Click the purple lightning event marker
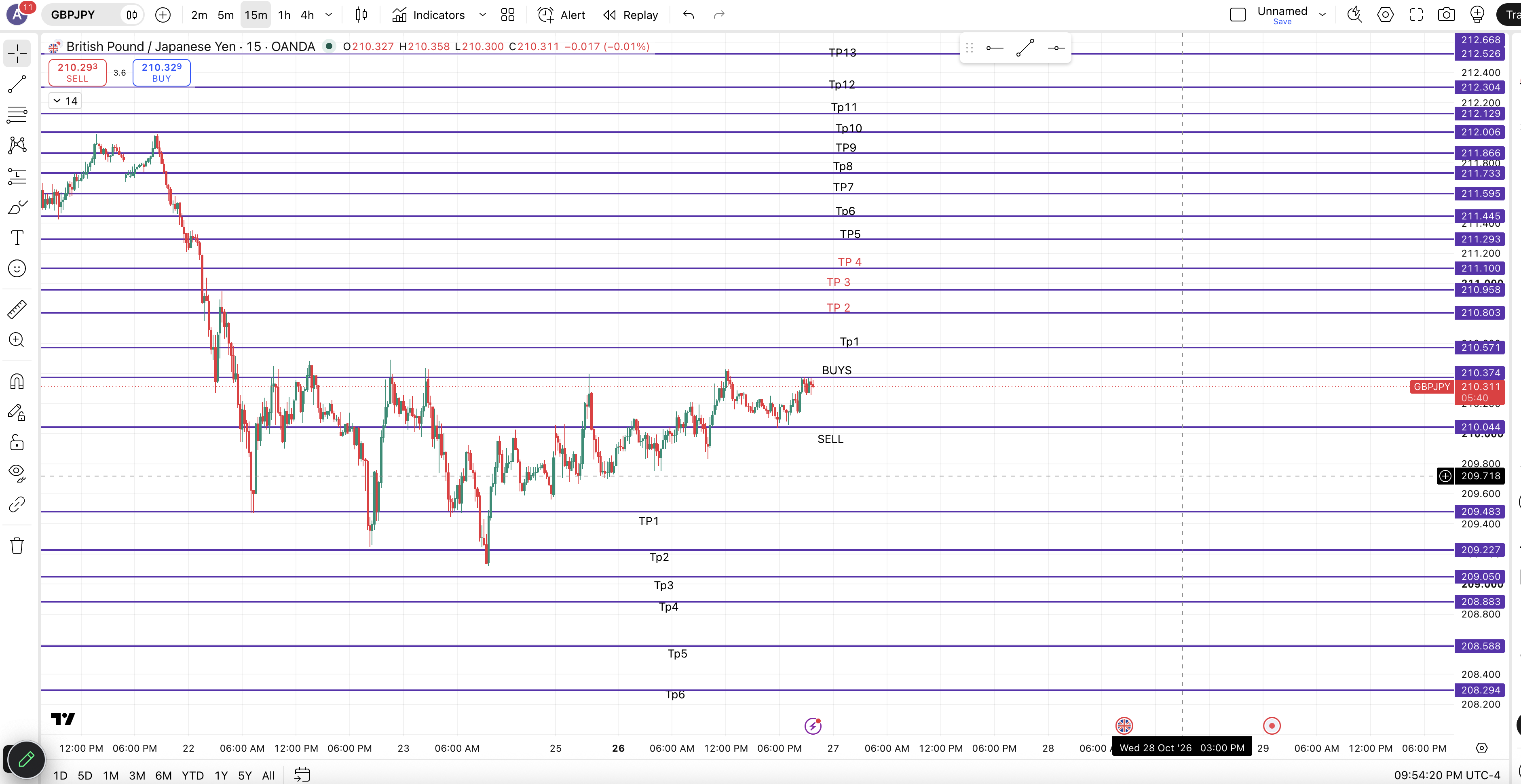1521x784 pixels. pos(813,725)
